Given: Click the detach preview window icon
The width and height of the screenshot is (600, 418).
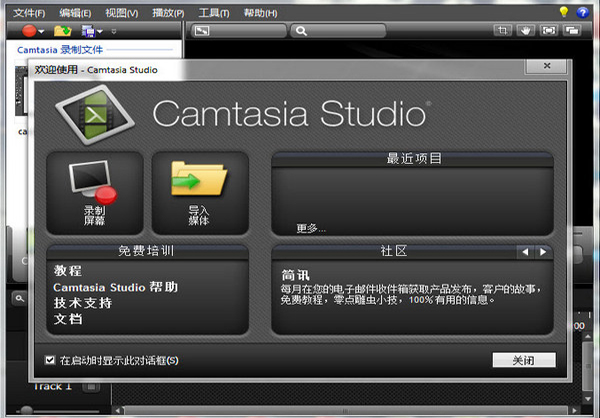Looking at the screenshot, I should (x=572, y=30).
